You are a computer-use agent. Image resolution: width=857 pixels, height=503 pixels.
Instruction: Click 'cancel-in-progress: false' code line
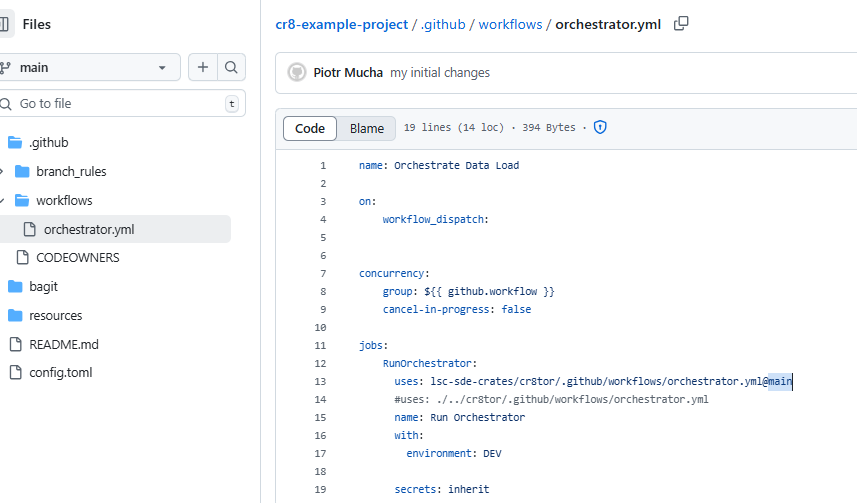coord(457,309)
